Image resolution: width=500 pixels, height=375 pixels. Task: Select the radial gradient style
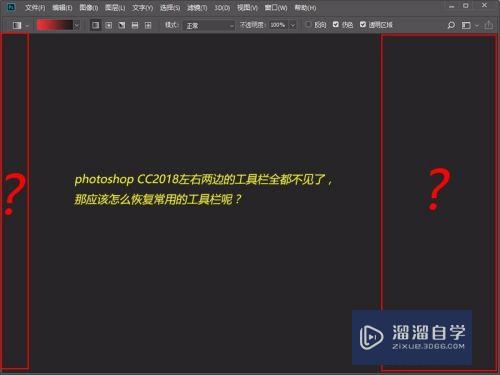(109, 25)
